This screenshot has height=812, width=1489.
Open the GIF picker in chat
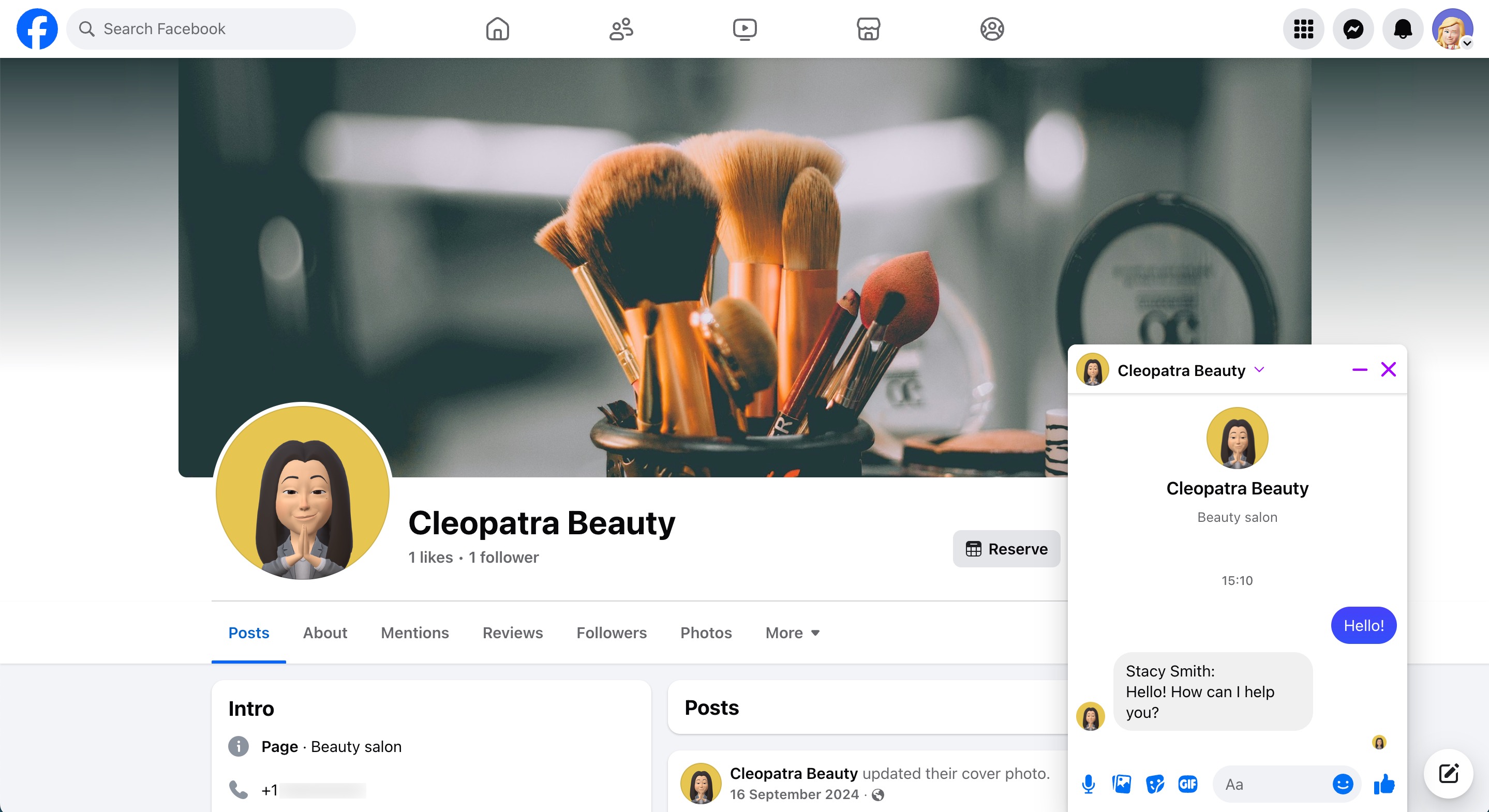(x=1187, y=784)
